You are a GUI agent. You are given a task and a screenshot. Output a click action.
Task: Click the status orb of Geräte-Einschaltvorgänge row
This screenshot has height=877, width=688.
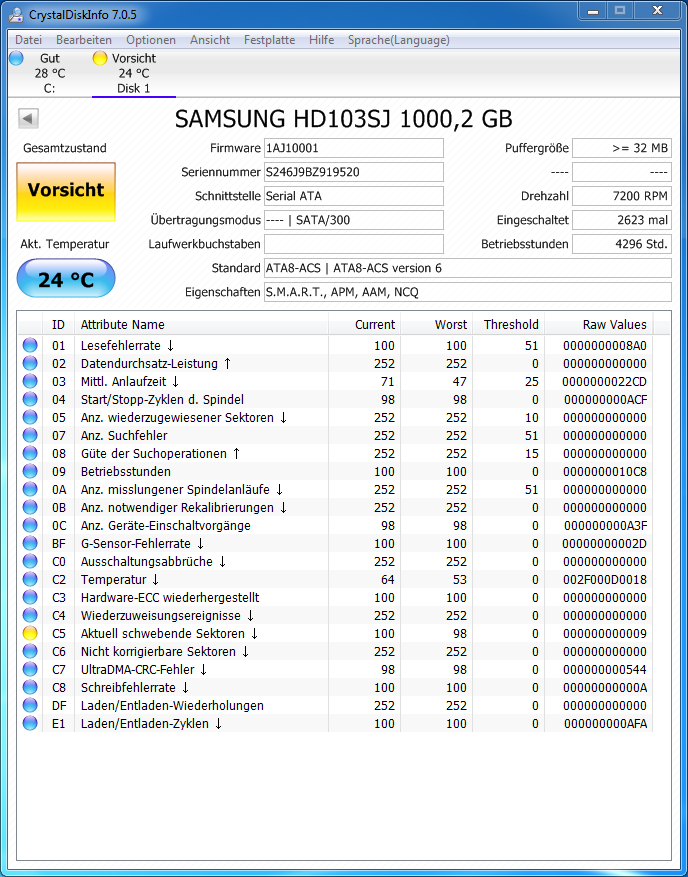30,525
